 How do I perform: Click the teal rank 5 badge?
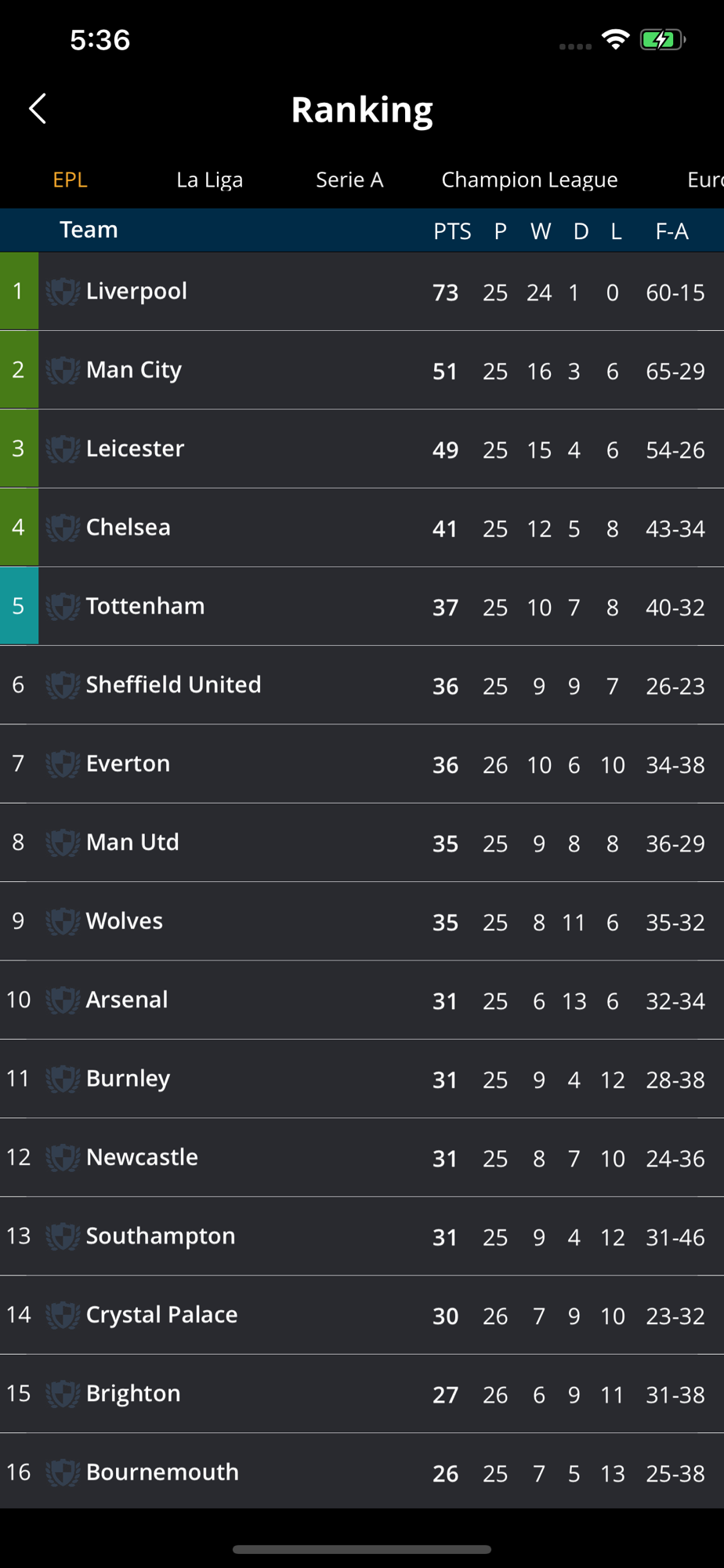pyautogui.click(x=19, y=606)
